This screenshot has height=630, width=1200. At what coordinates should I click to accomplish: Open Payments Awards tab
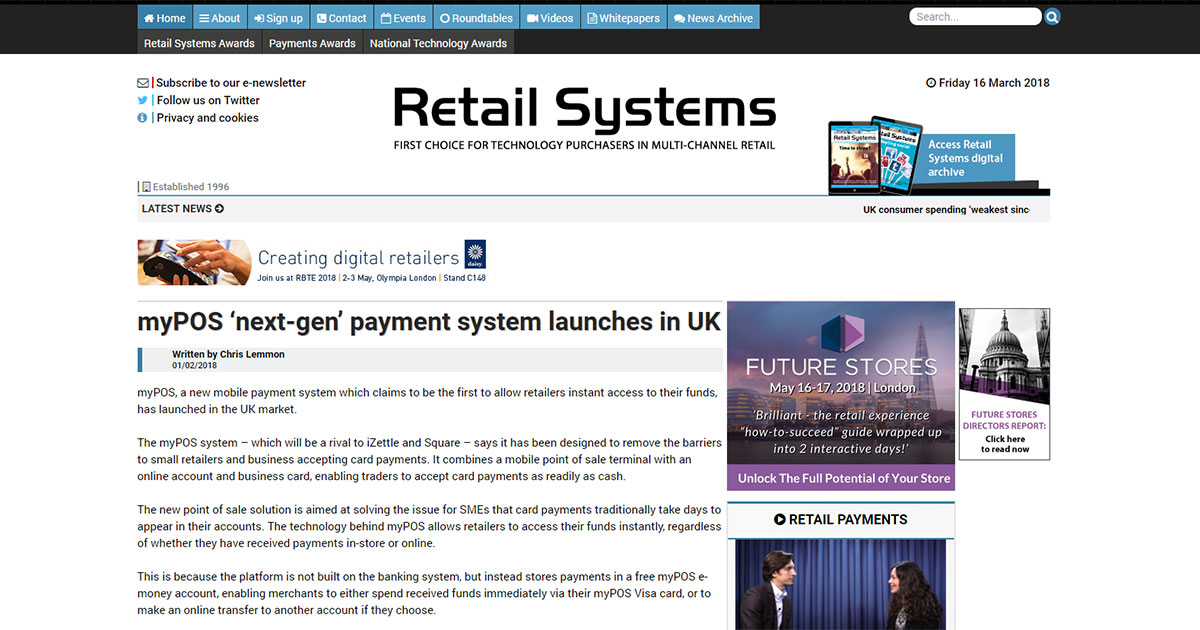click(x=312, y=43)
